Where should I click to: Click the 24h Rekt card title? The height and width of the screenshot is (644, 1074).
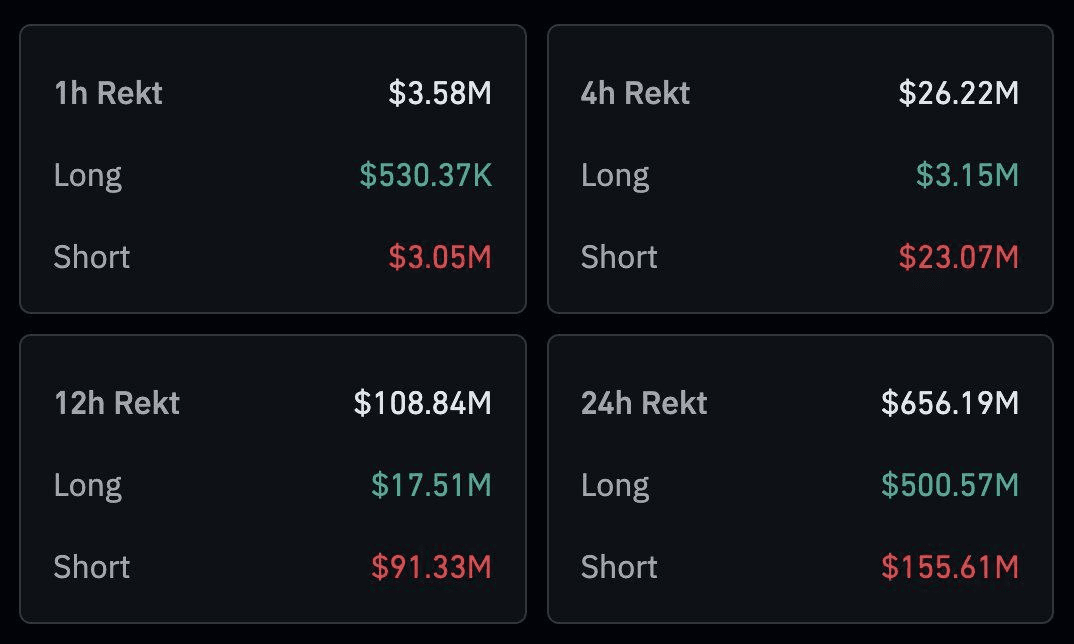644,404
